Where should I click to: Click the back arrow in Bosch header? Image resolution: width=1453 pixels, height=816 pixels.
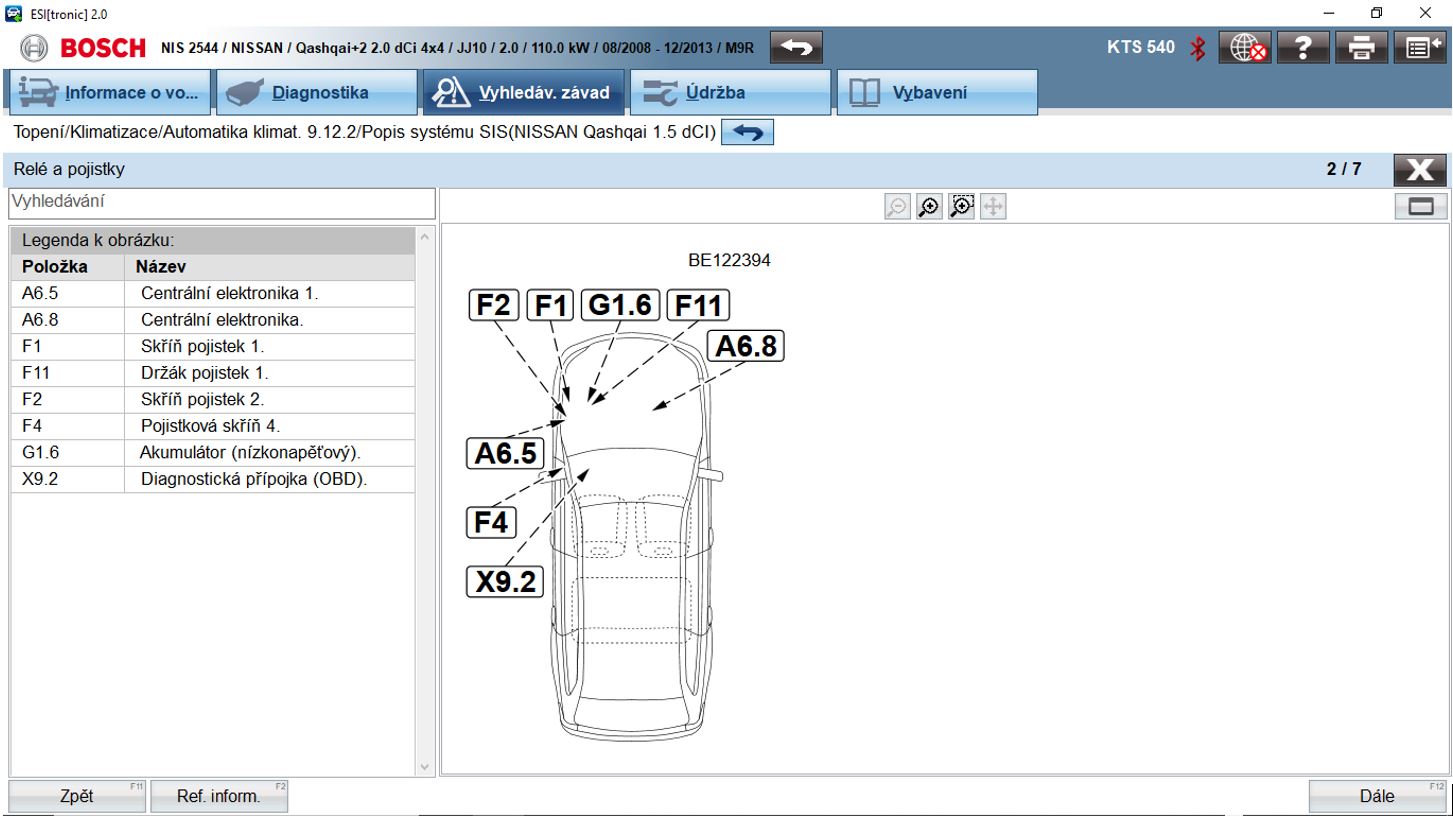click(797, 47)
